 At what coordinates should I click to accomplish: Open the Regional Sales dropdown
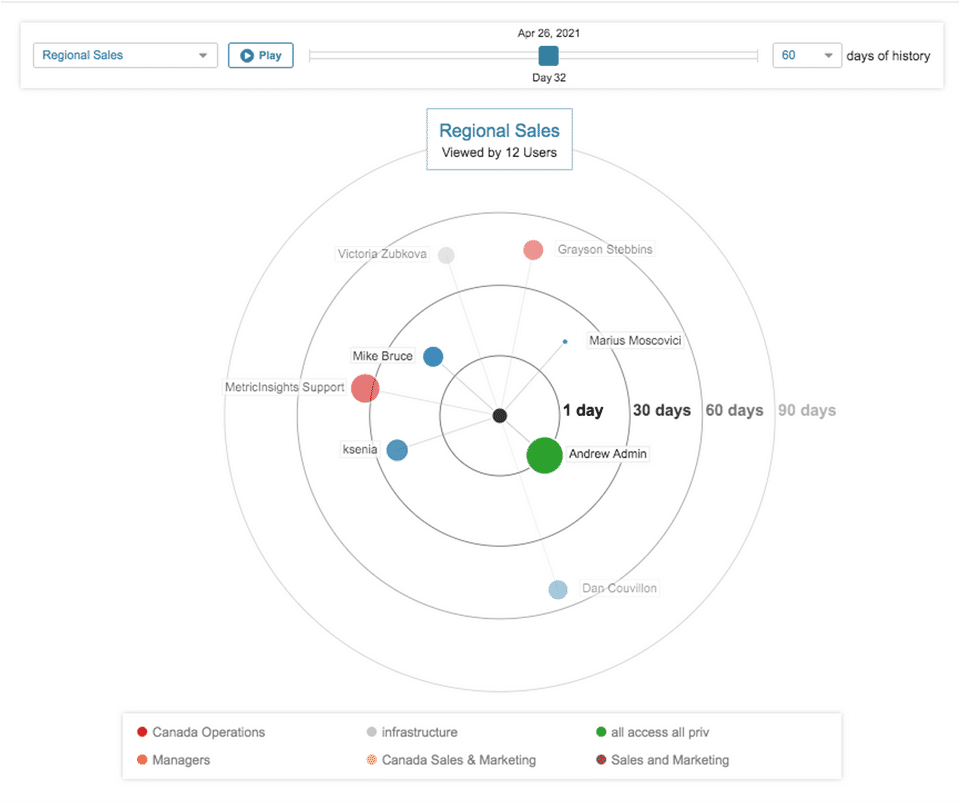point(125,55)
